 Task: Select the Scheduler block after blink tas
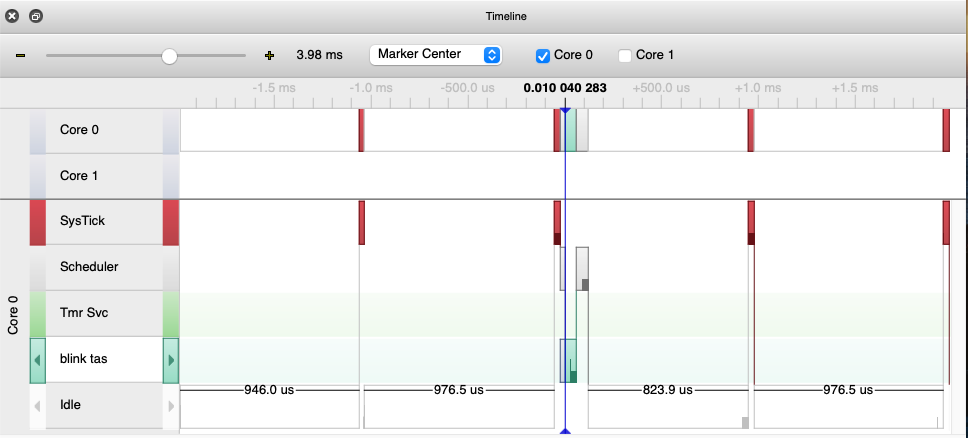coord(582,269)
